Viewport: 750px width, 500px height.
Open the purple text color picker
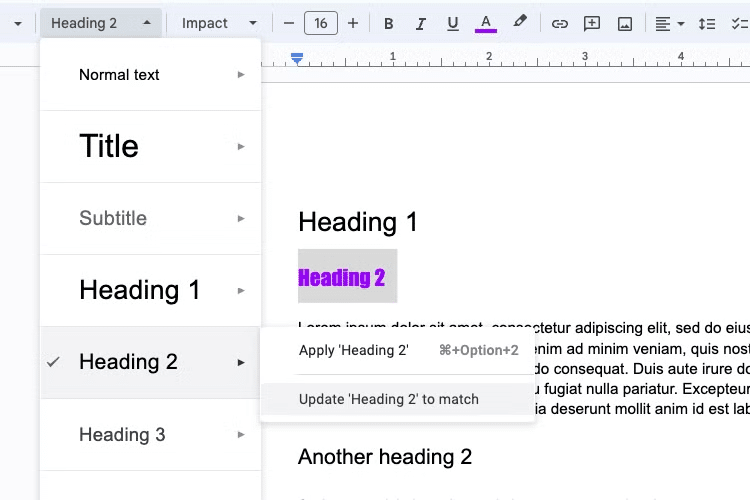(x=485, y=23)
